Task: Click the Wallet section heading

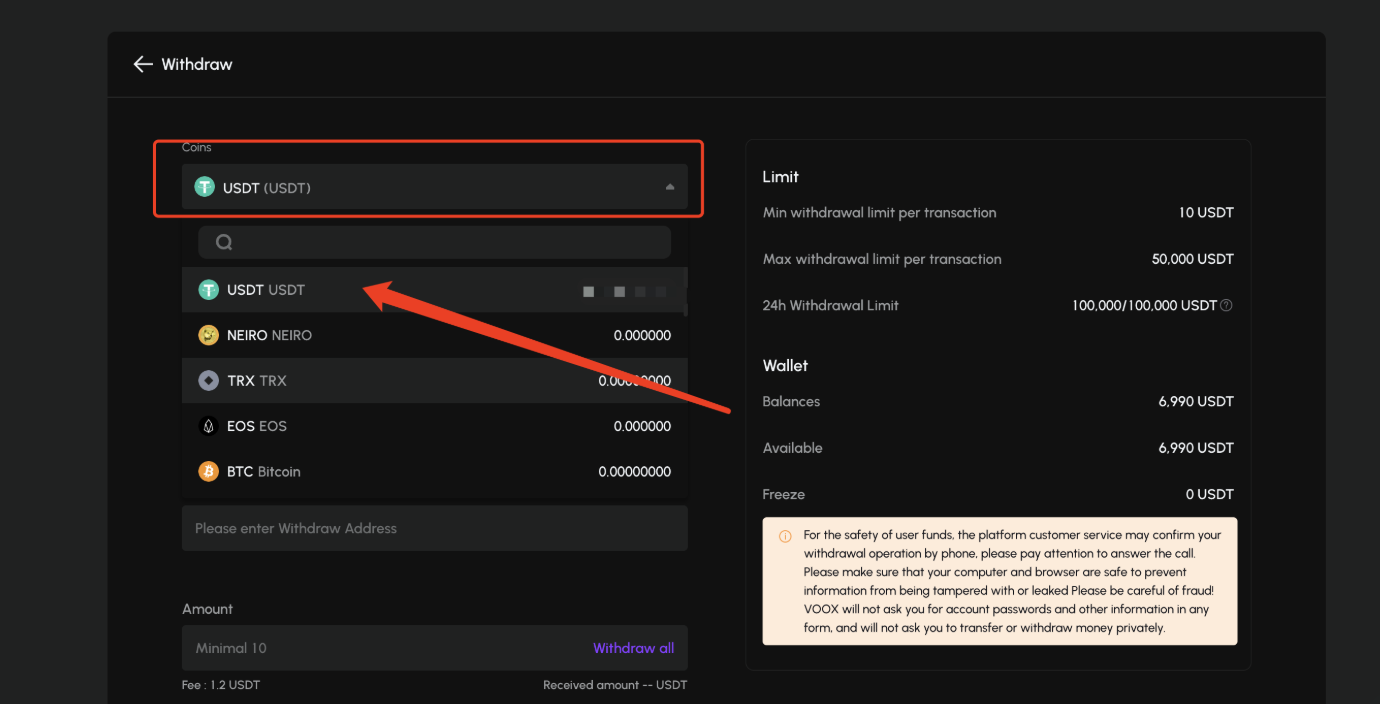Action: [x=785, y=366]
